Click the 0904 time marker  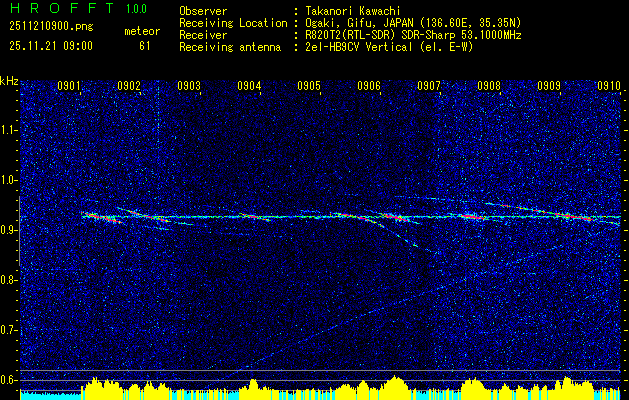point(249,85)
